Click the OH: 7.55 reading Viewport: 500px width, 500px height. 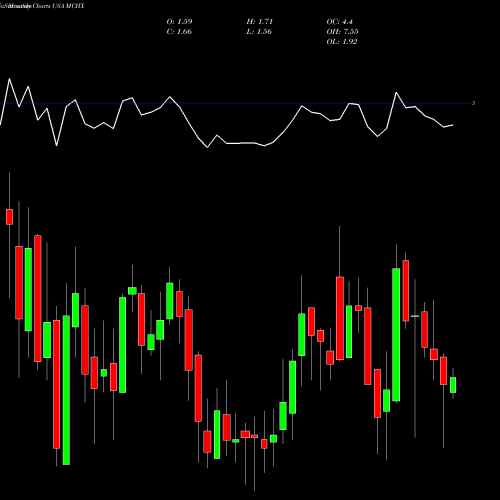click(342, 32)
